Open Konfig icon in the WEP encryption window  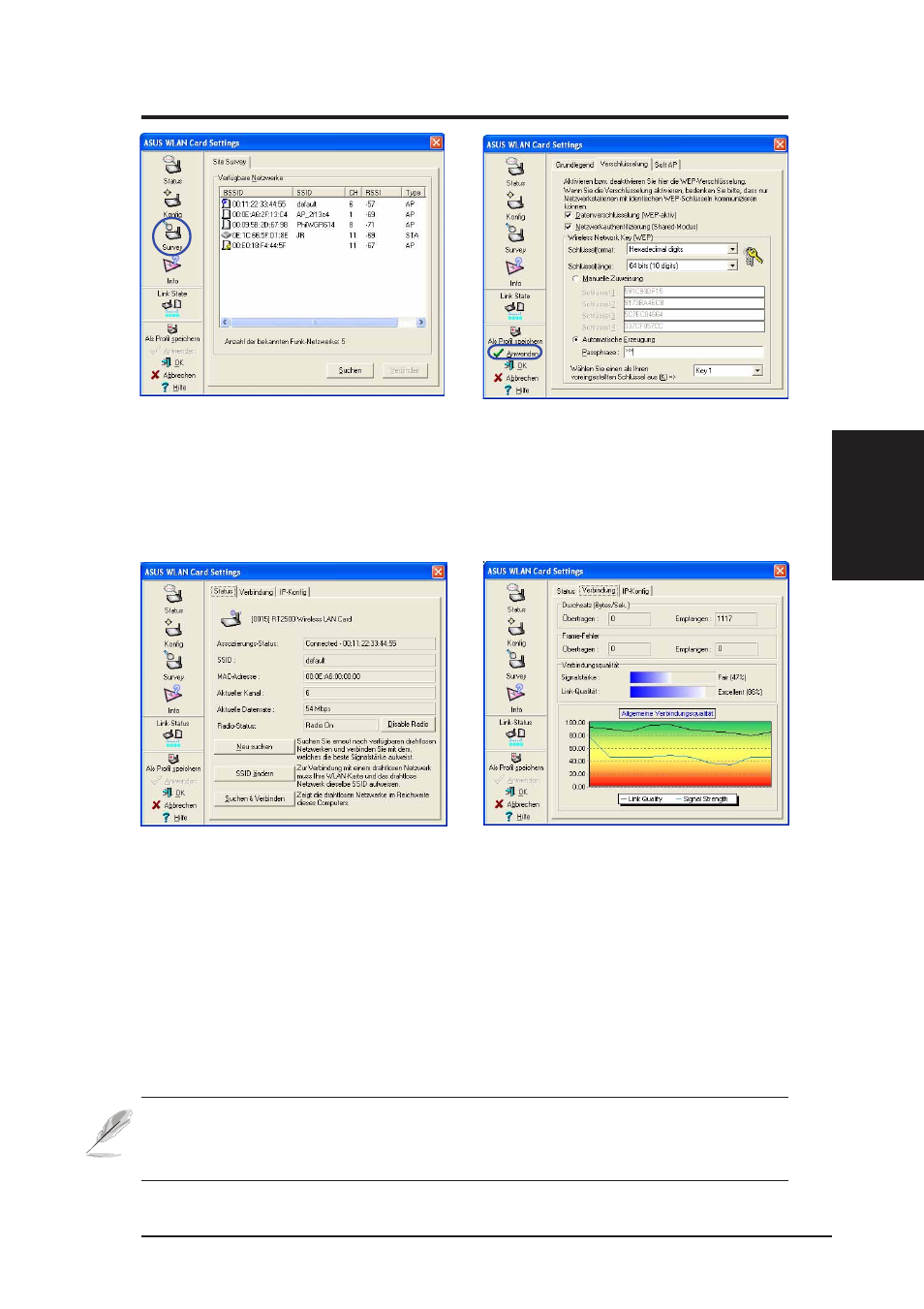coord(515,201)
